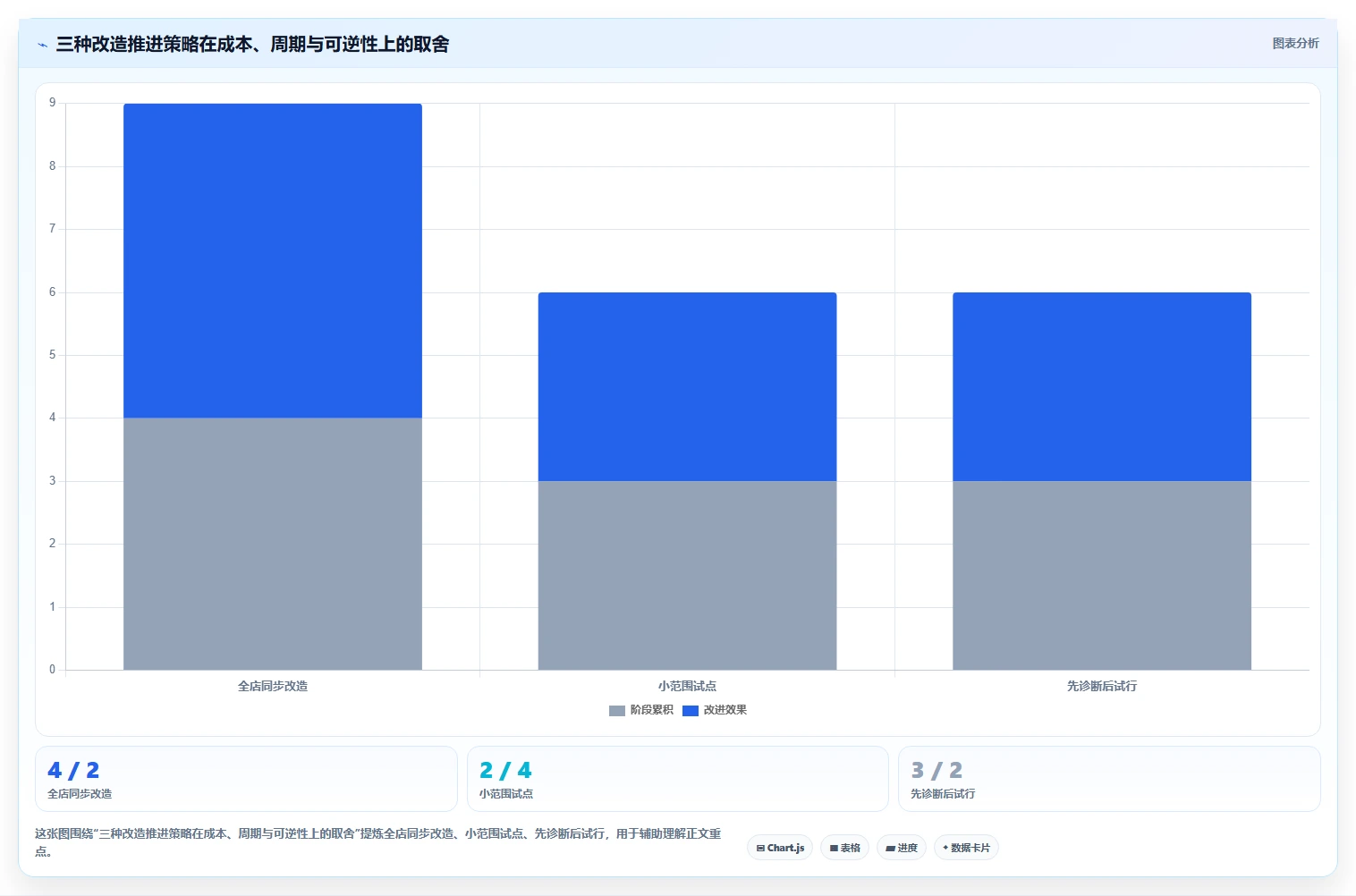The image size is (1356, 896).
Task: Click the description text starting with 这张图围绕
Action: [x=377, y=841]
